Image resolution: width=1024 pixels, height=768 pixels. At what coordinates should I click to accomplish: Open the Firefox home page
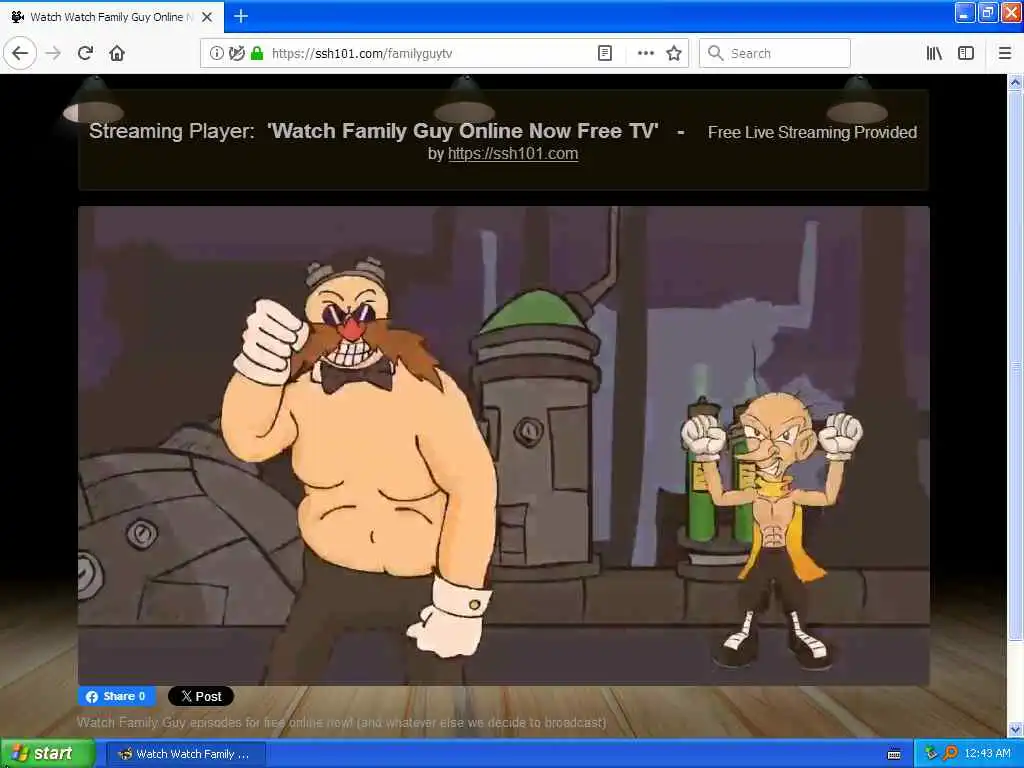click(x=117, y=53)
